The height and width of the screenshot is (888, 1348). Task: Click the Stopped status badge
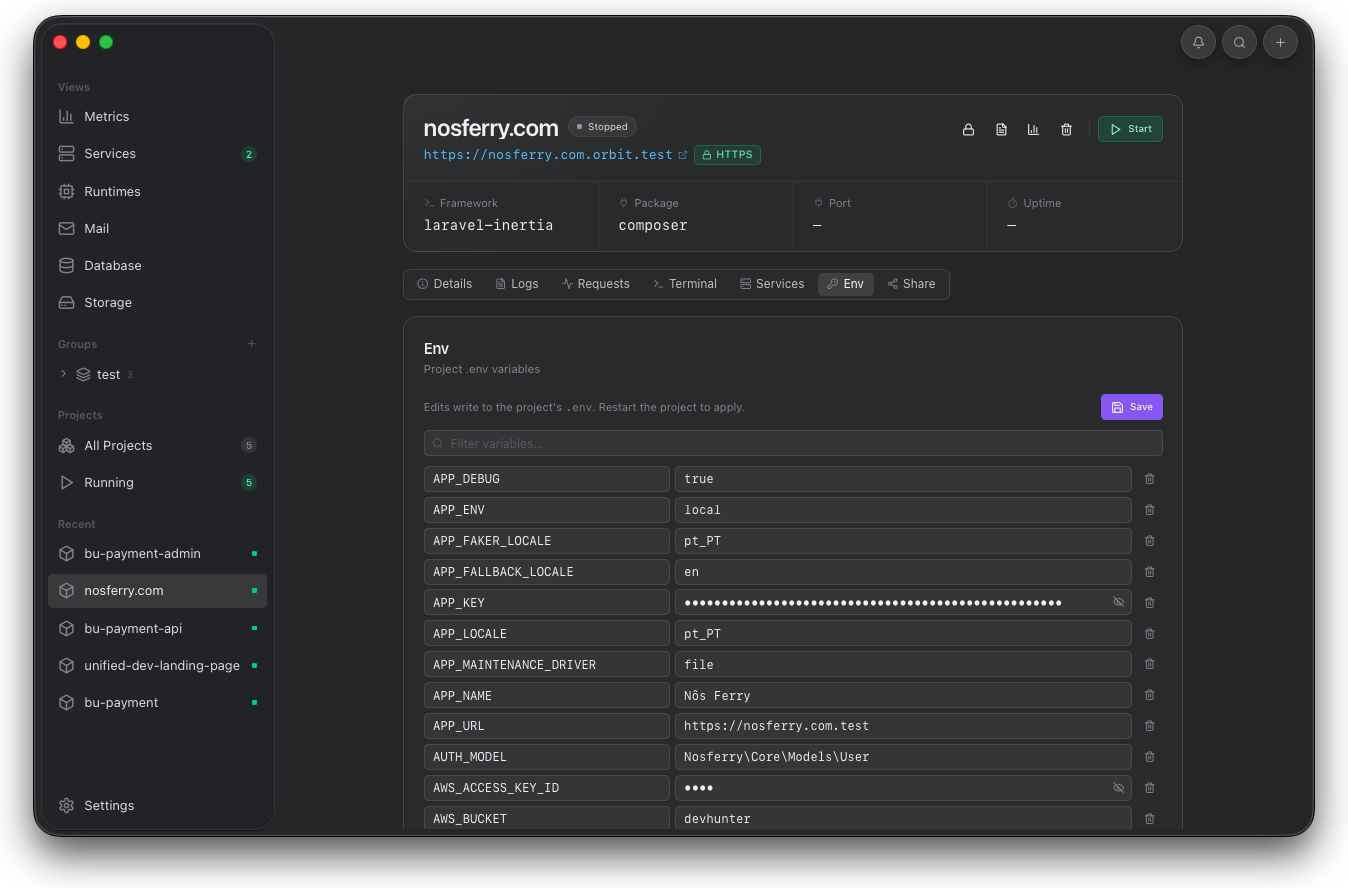602,127
